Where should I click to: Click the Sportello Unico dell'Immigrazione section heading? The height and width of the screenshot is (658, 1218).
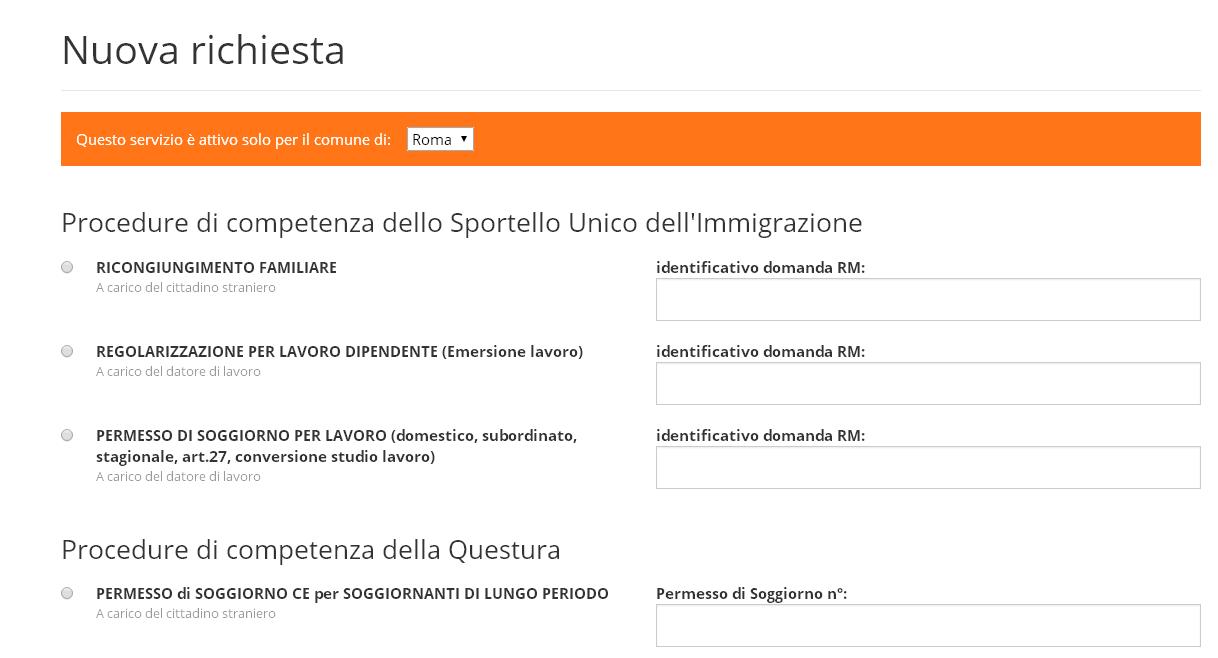coord(461,222)
